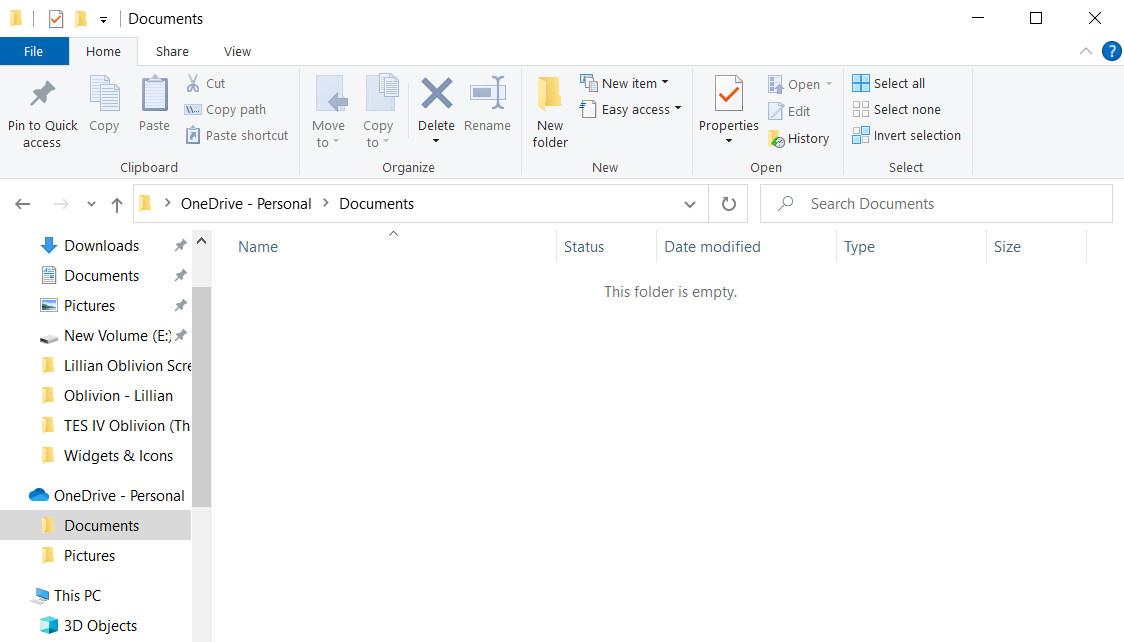The image size is (1124, 642).
Task: Customize Quick Access Toolbar dropdown arrow
Action: [x=103, y=19]
